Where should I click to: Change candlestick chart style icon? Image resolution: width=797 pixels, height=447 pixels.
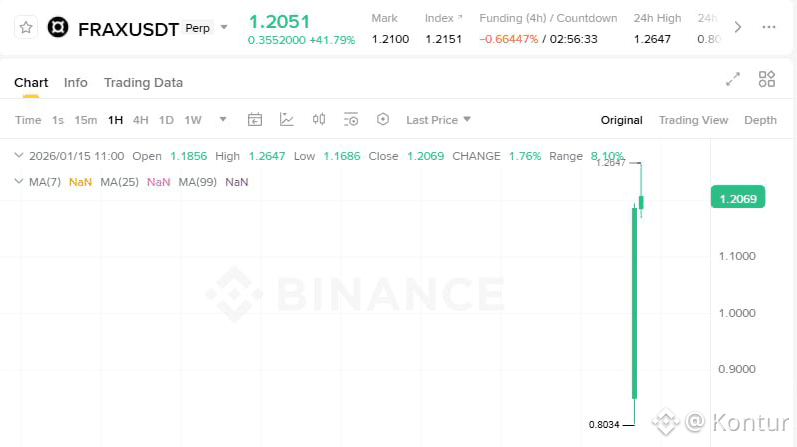point(319,120)
